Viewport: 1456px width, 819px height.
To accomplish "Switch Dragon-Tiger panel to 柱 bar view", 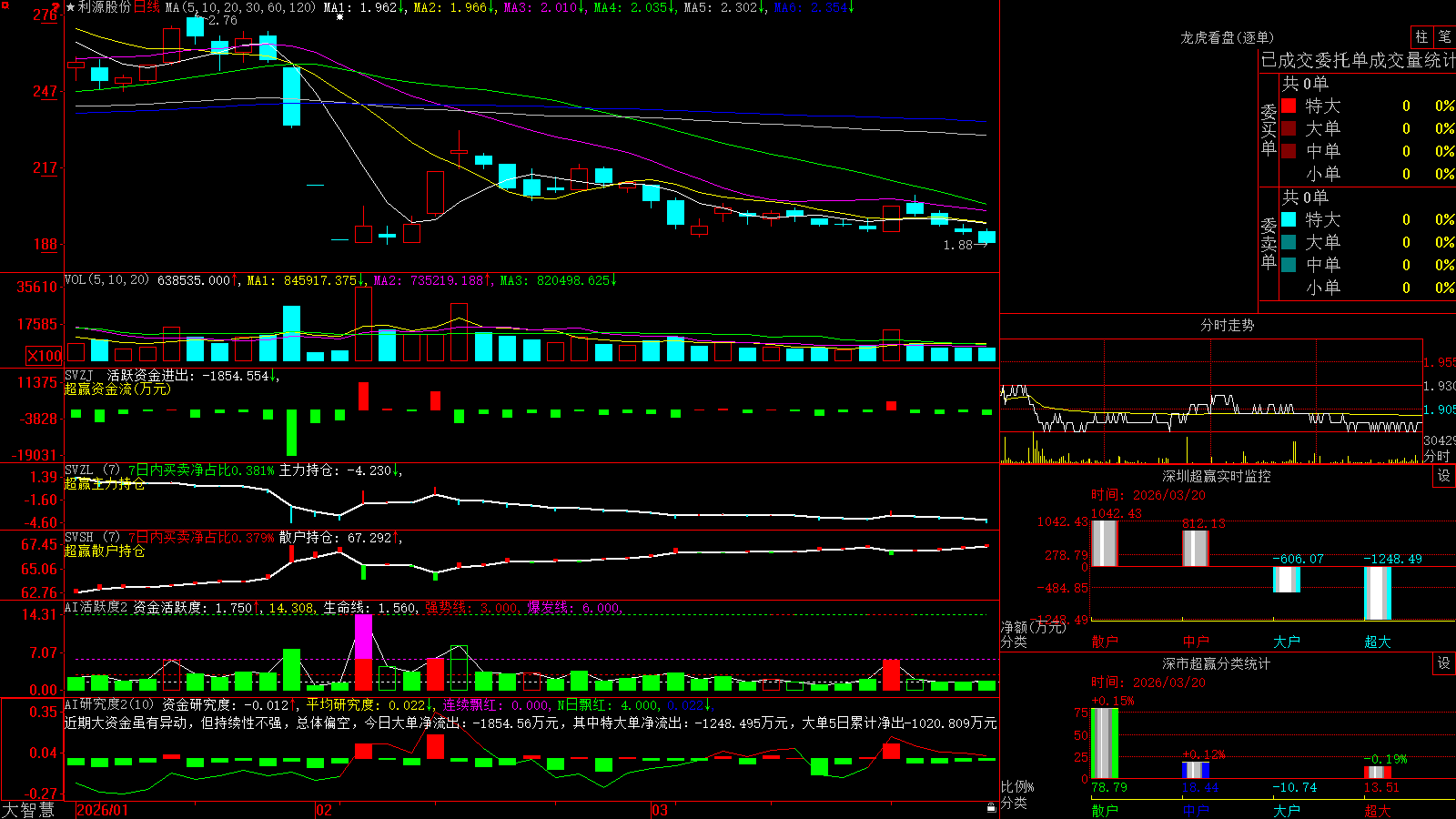I will click(1421, 36).
